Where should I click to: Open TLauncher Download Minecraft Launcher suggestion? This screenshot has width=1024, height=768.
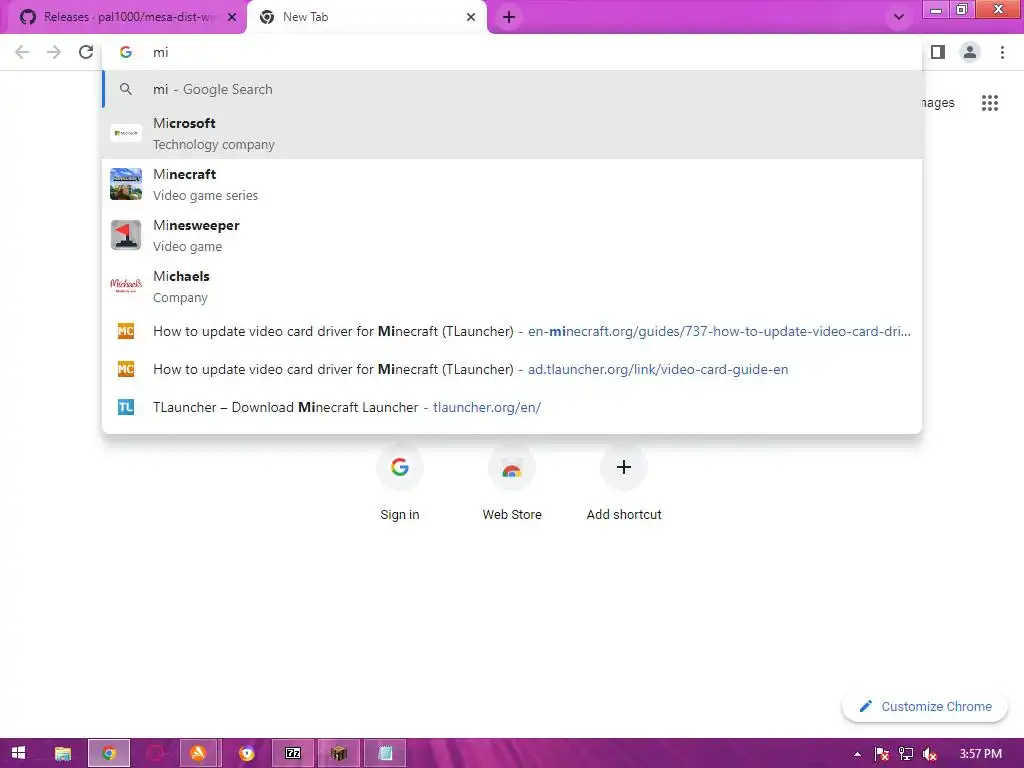[x=513, y=407]
